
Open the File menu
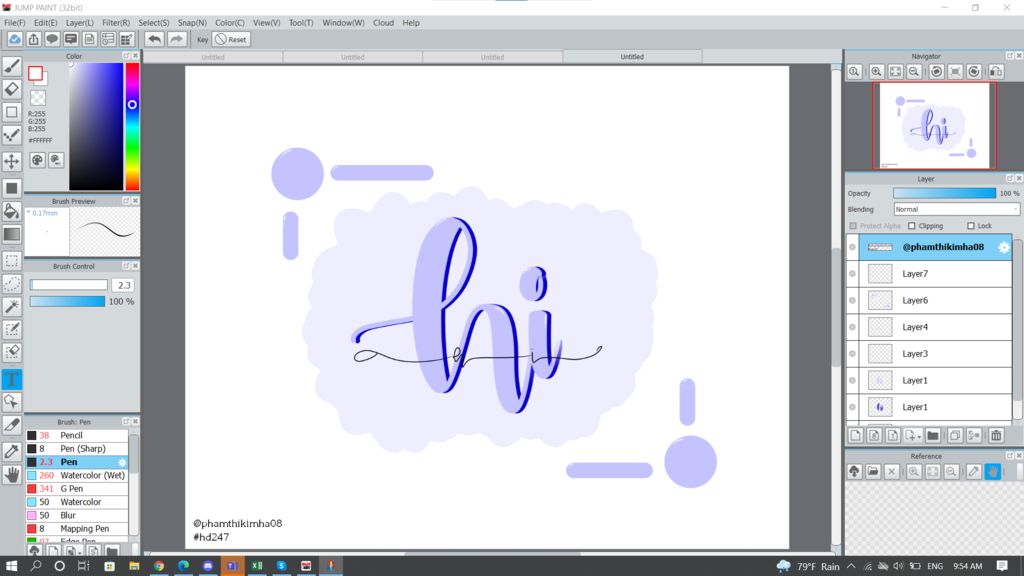[x=15, y=23]
